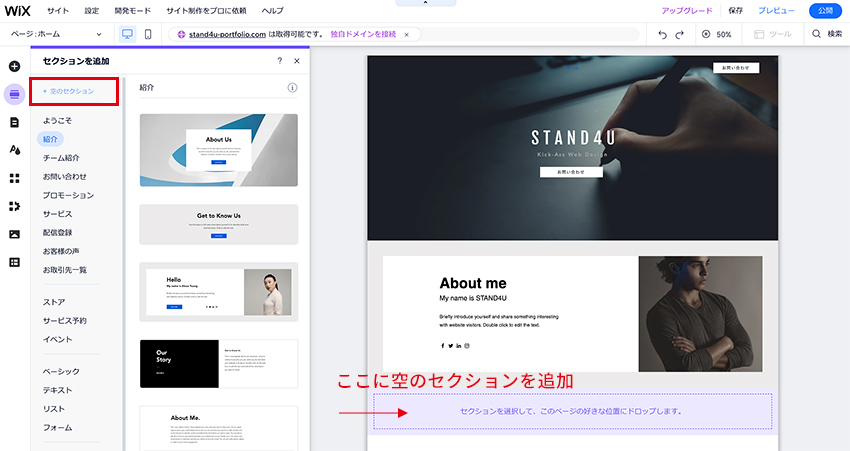Select the ベーシック category

point(61,371)
